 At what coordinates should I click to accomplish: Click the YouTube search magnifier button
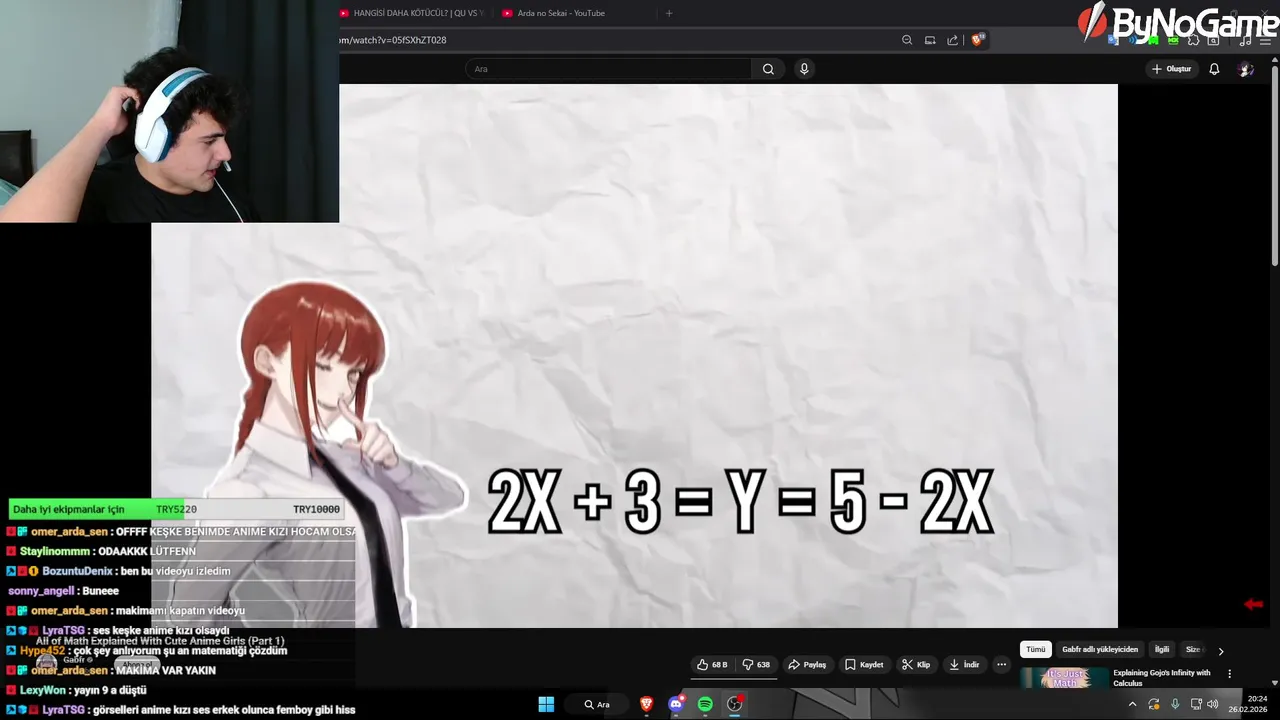point(768,69)
